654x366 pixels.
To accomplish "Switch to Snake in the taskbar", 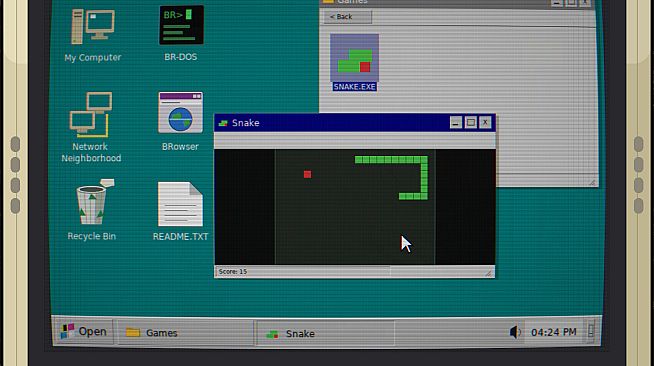I will point(325,333).
